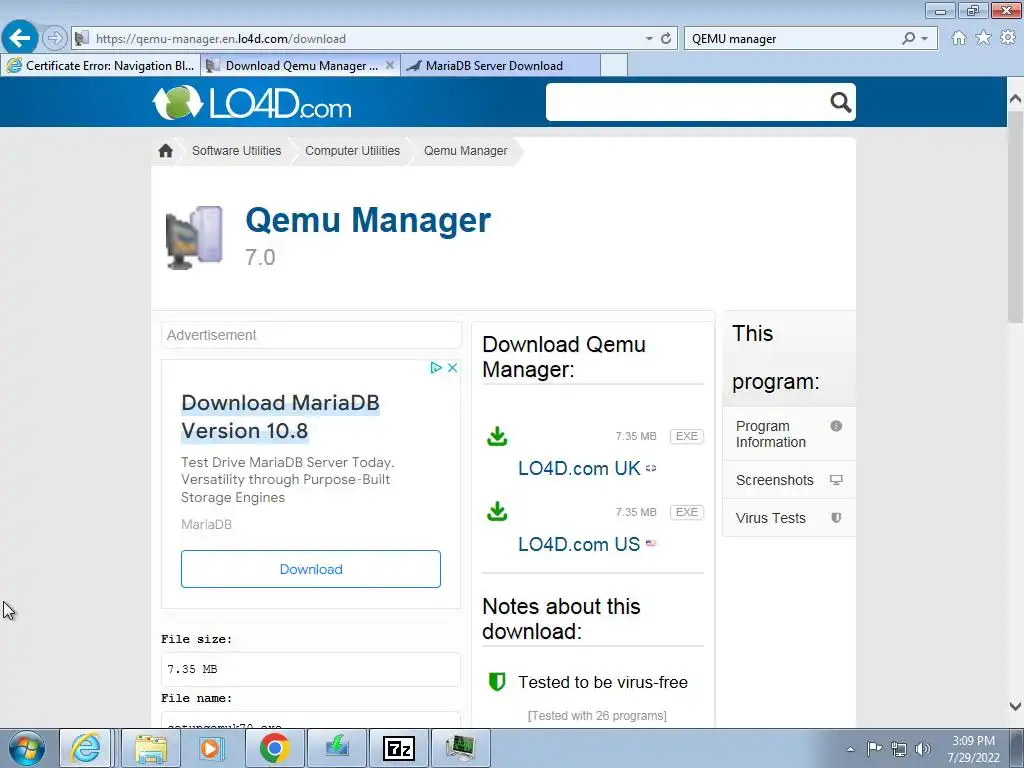Open Program Information in sidebar

pos(789,434)
